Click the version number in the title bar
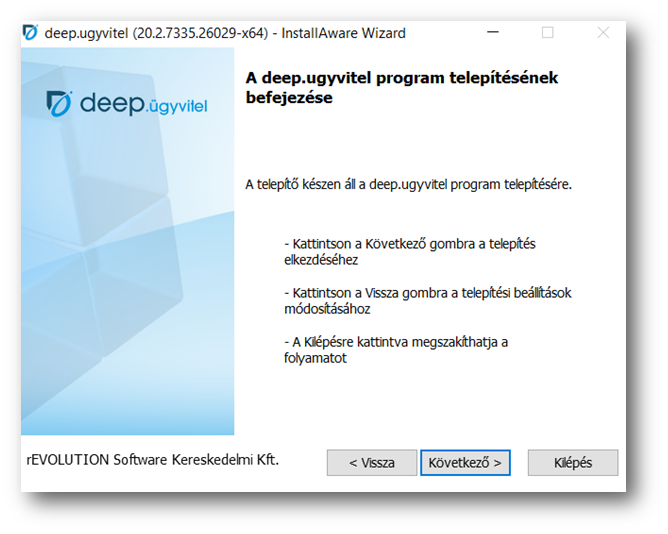Image resolution: width=668 pixels, height=534 pixels. [x=201, y=33]
